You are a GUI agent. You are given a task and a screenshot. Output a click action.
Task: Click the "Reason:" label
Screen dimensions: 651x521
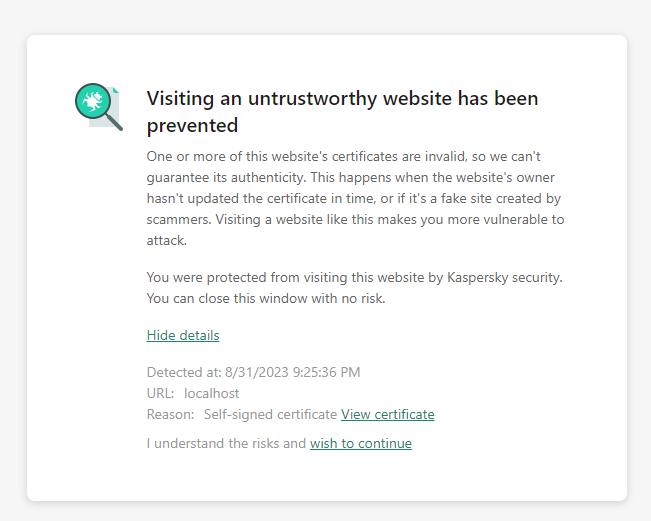[171, 414]
